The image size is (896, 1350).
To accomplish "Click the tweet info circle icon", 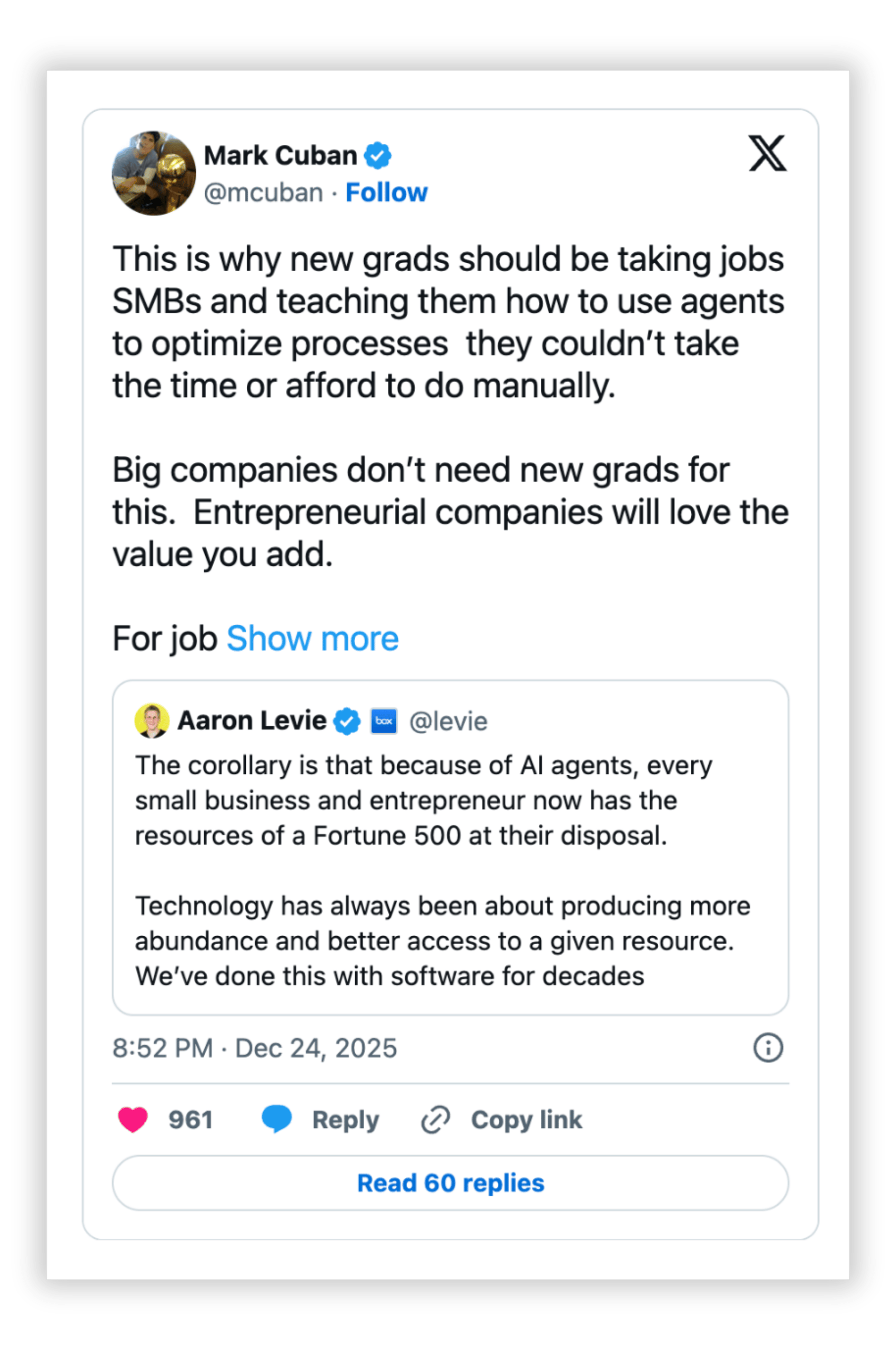I will click(x=768, y=1048).
